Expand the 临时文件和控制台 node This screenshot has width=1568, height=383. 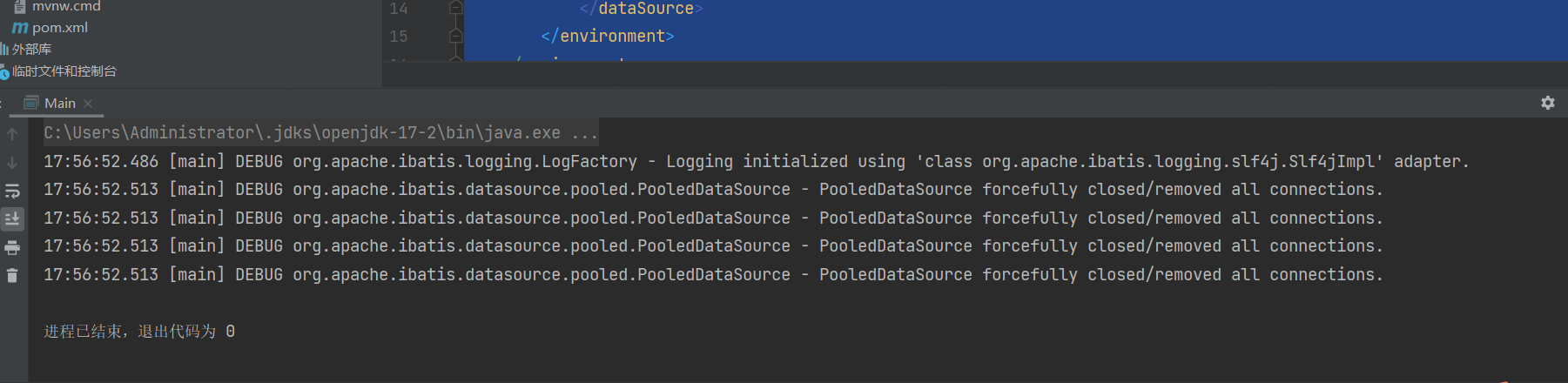(64, 71)
